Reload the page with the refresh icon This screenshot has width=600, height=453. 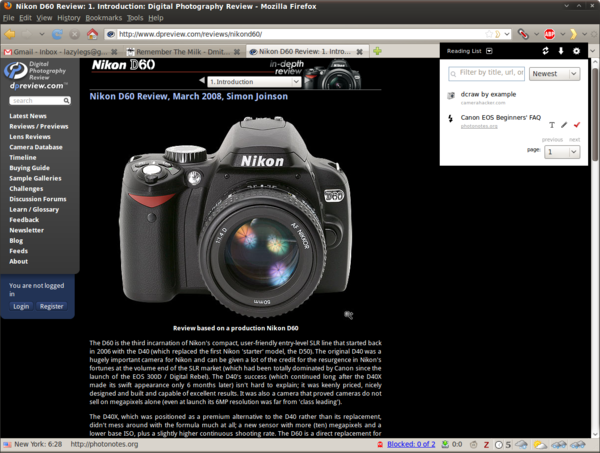57,34
